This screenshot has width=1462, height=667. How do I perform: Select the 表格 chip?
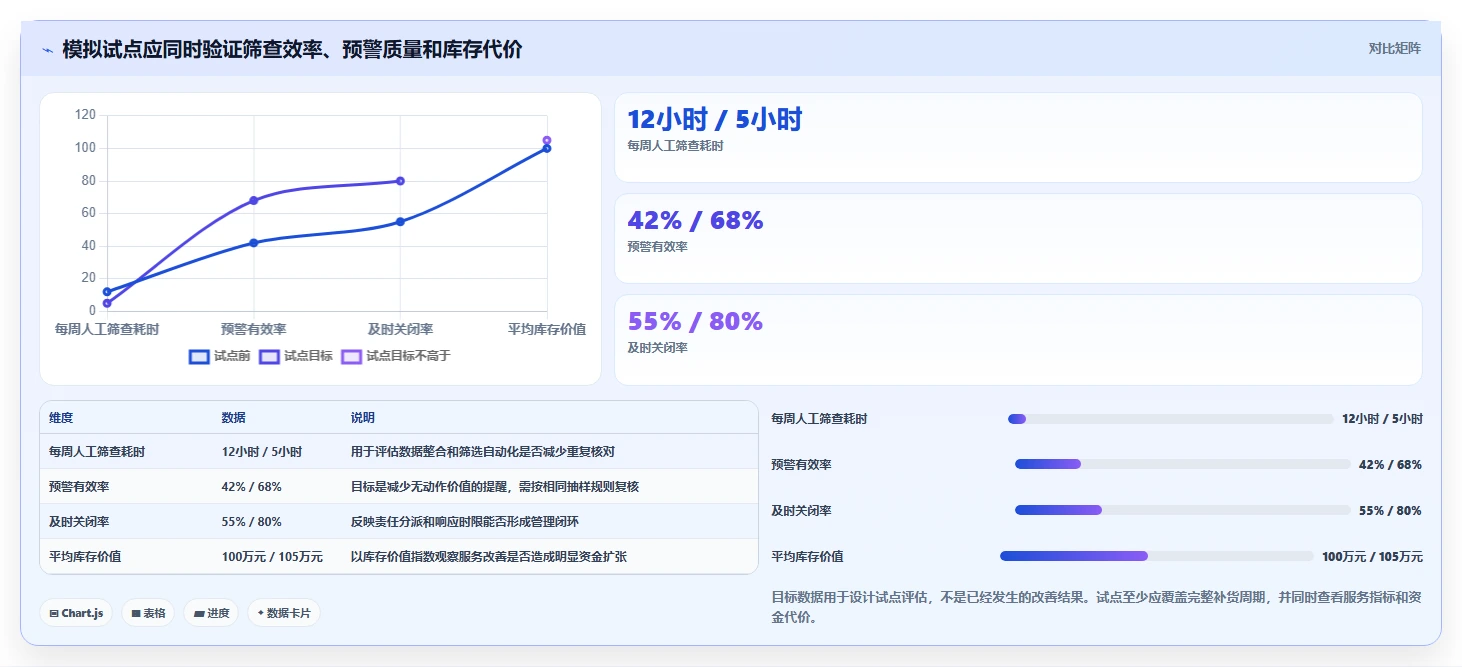point(148,613)
